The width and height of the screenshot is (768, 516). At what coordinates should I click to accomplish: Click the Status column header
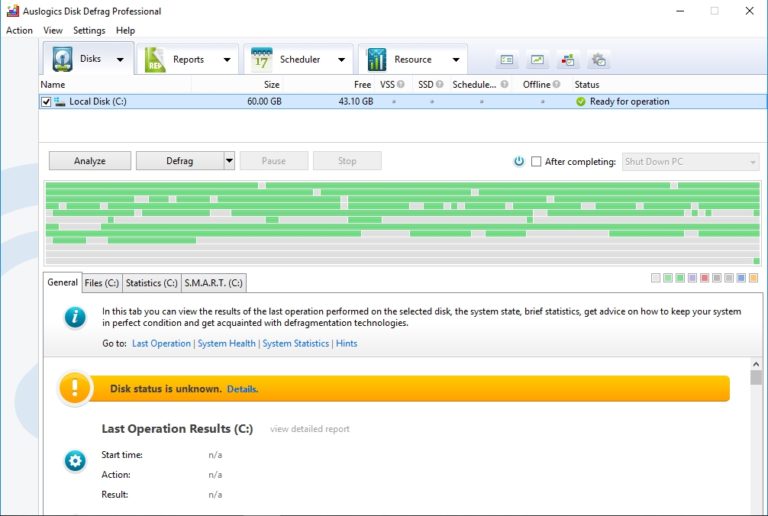tap(669, 84)
